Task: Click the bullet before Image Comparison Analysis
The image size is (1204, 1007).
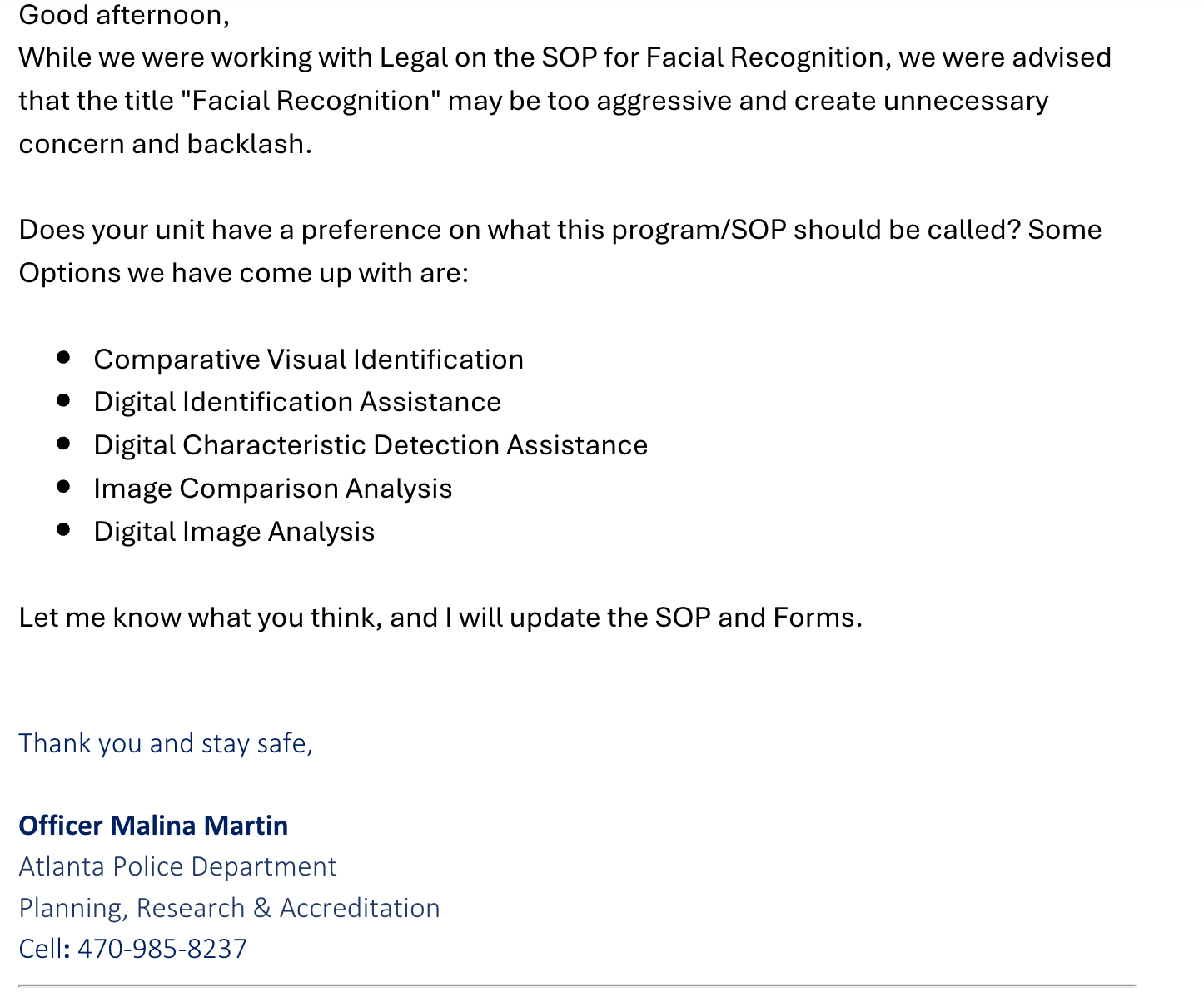Action: click(x=63, y=487)
